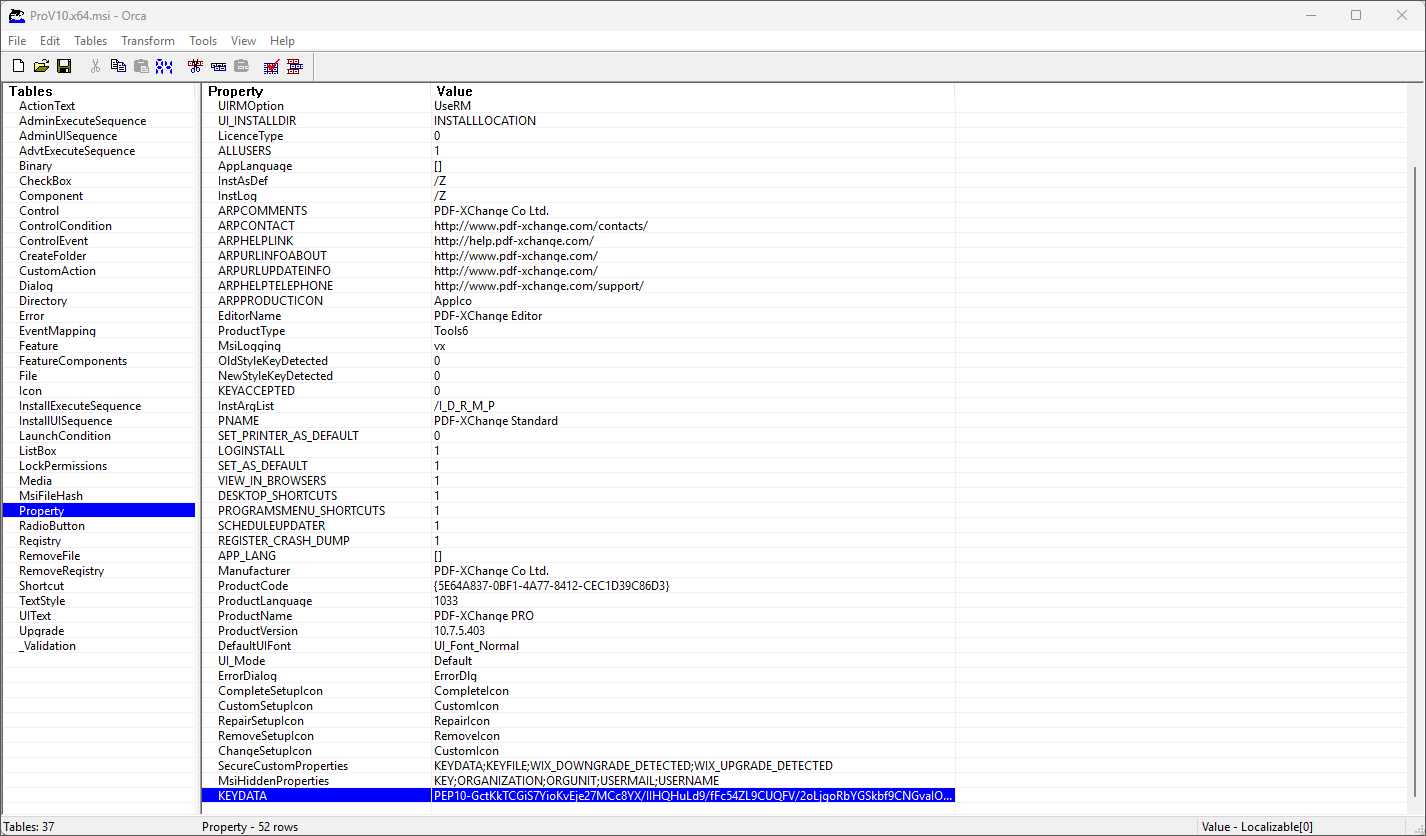Click the value http://help.pdf-xchange.com/
This screenshot has height=836, width=1426.
point(514,241)
